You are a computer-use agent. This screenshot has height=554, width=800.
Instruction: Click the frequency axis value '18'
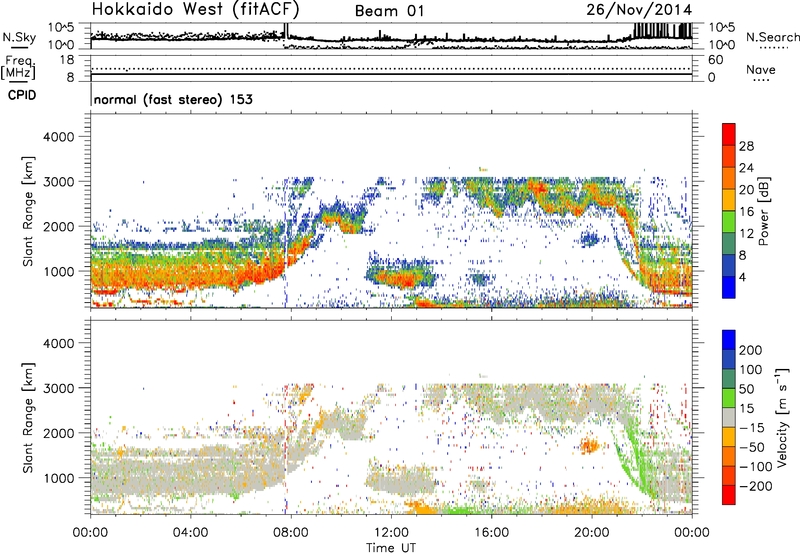(67, 60)
